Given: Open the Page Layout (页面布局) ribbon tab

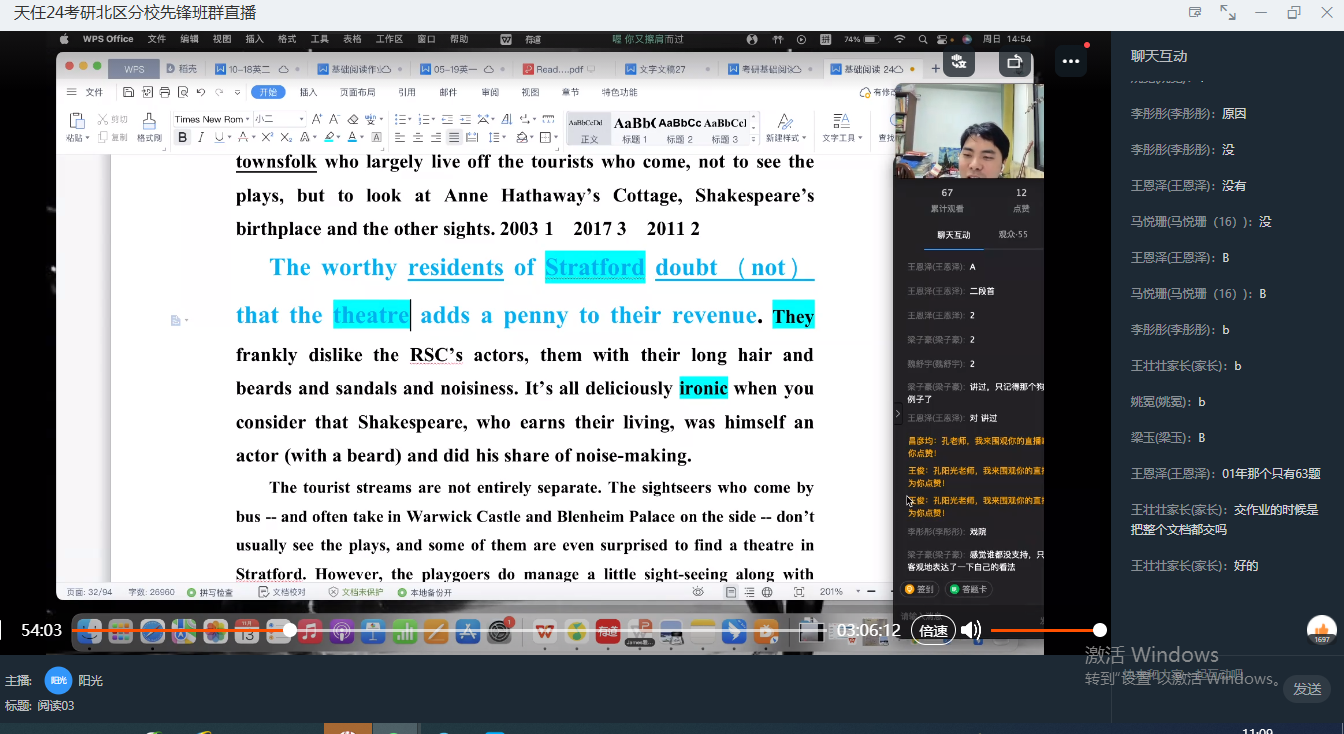Looking at the screenshot, I should [357, 92].
